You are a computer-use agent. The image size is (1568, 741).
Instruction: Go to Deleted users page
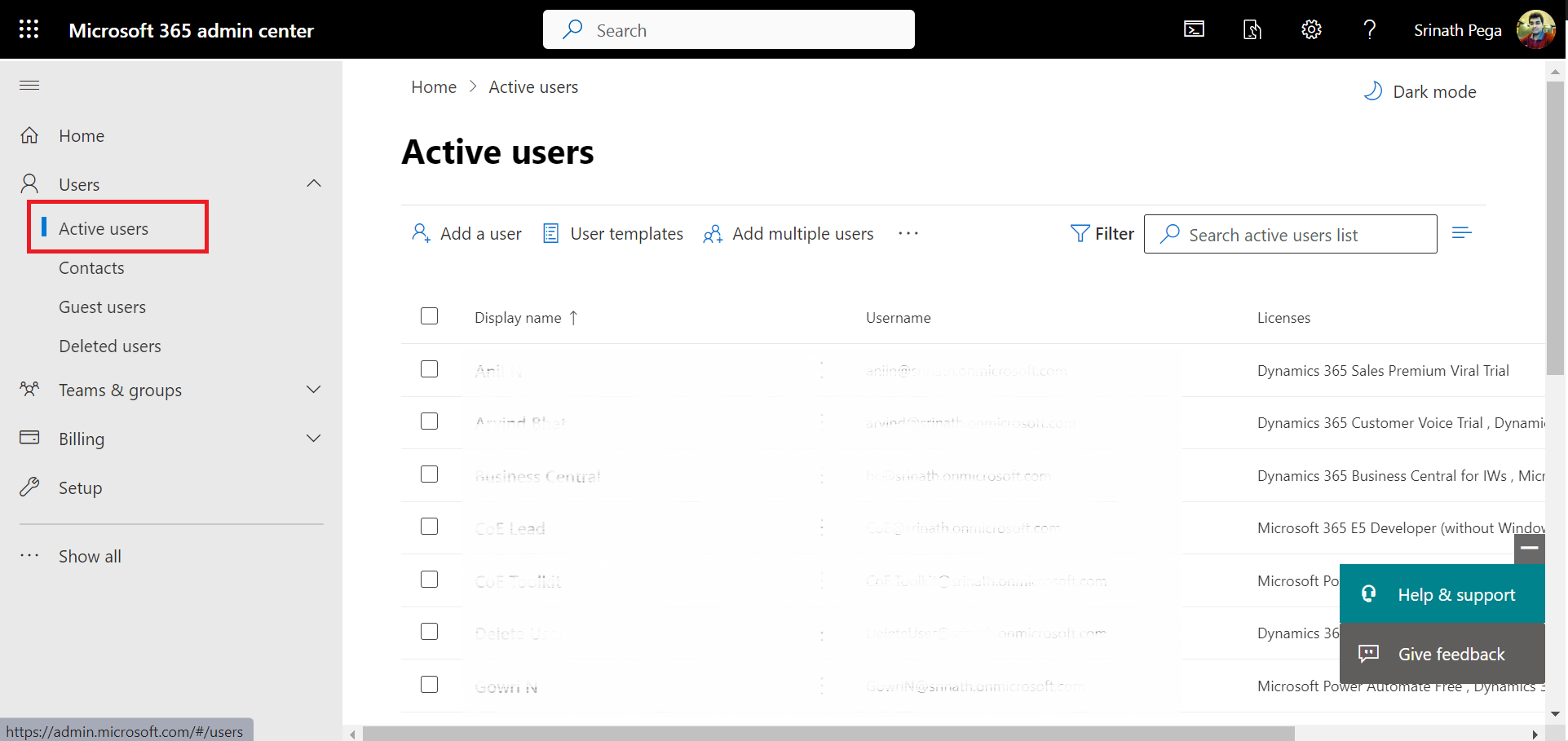click(x=109, y=346)
